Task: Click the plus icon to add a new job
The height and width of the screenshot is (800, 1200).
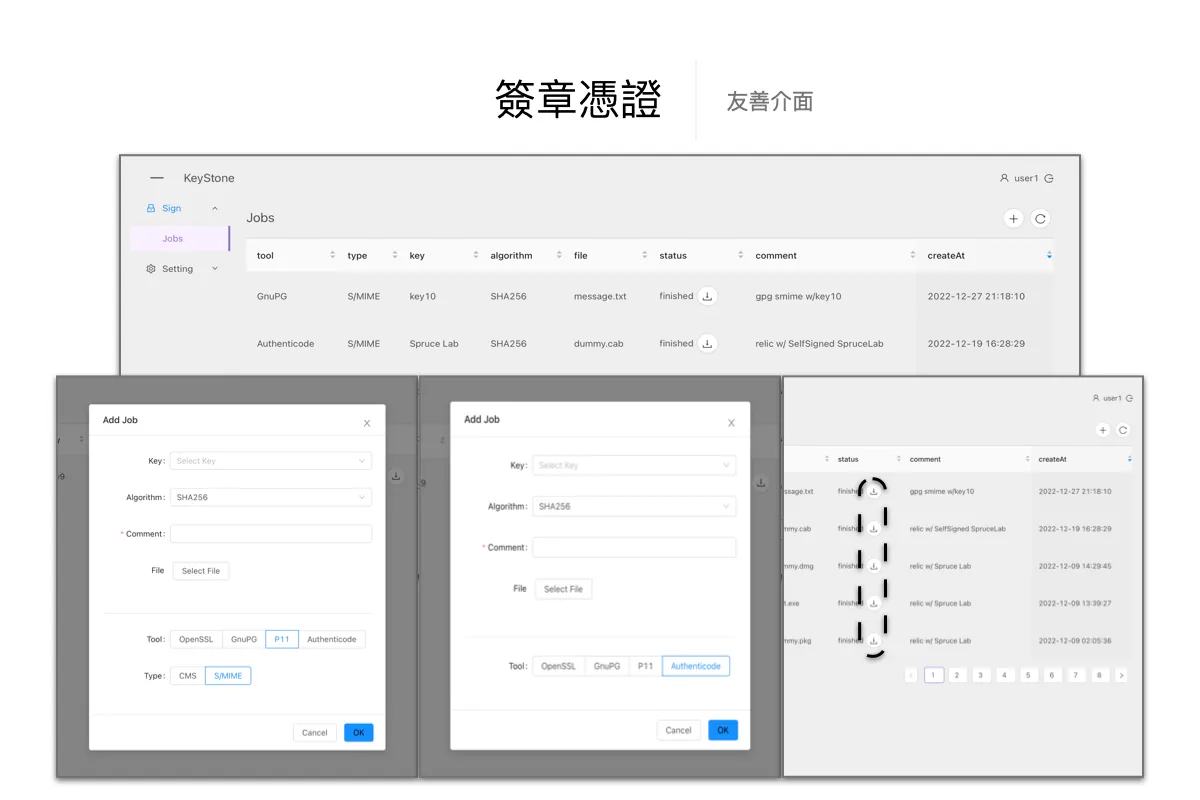Action: click(1013, 218)
